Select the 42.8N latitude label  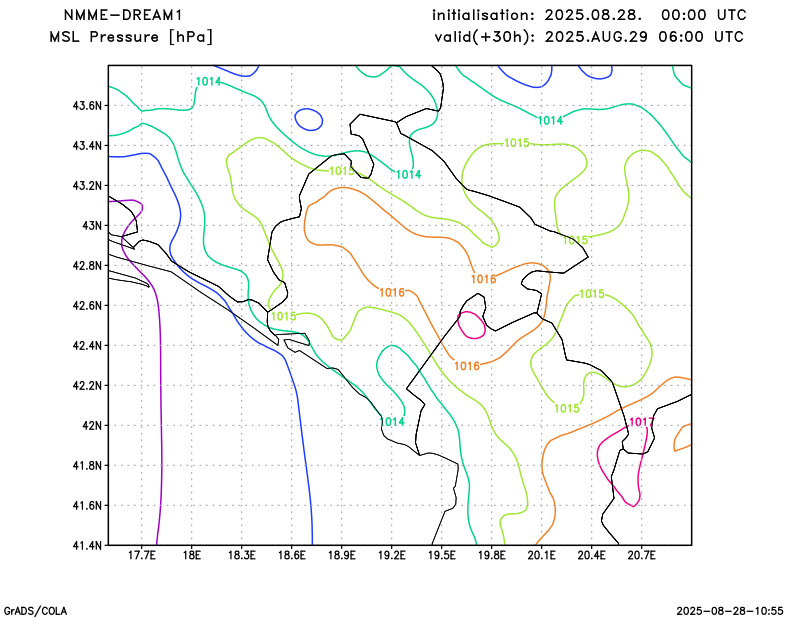pos(87,266)
